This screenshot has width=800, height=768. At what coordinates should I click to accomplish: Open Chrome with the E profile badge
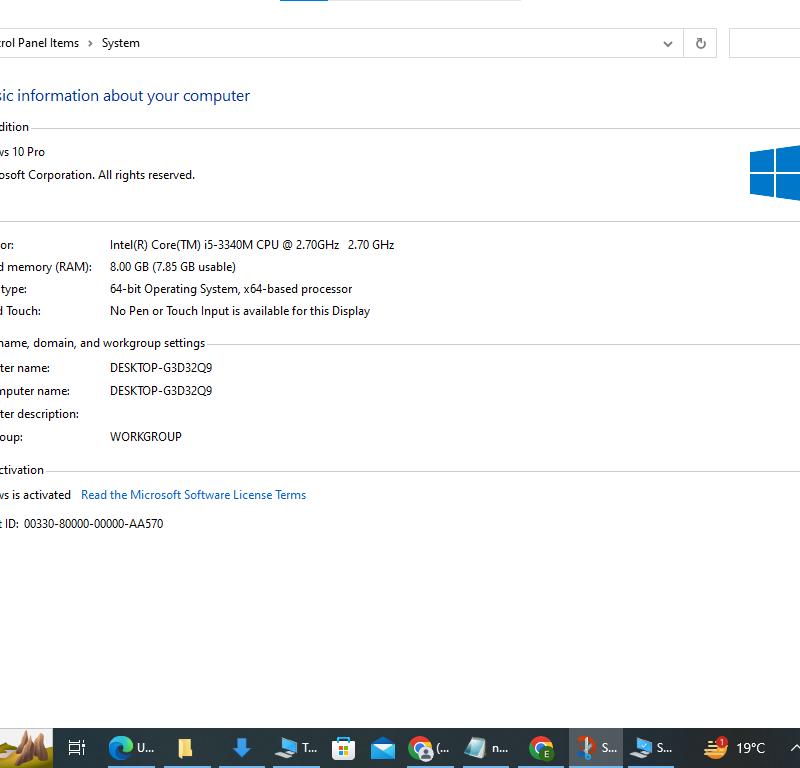[541, 747]
